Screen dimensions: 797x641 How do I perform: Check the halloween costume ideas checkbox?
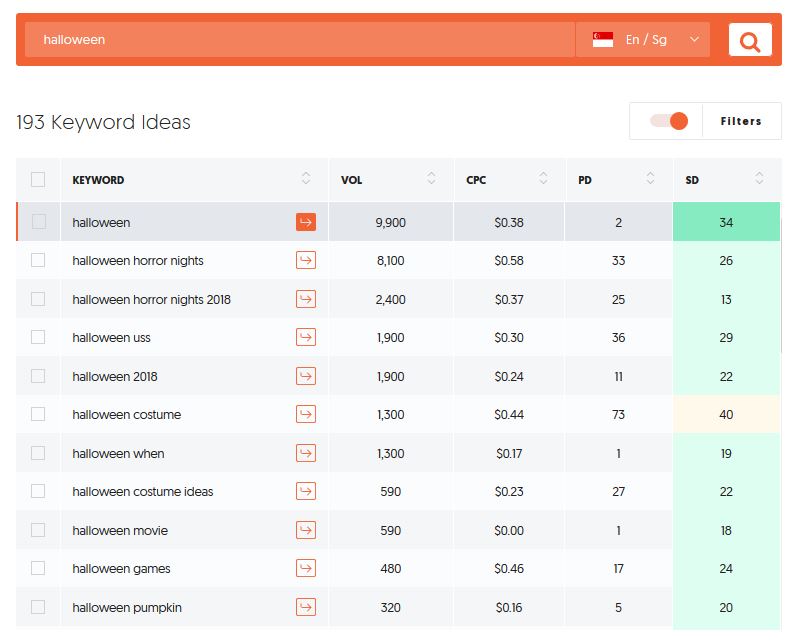(38, 491)
